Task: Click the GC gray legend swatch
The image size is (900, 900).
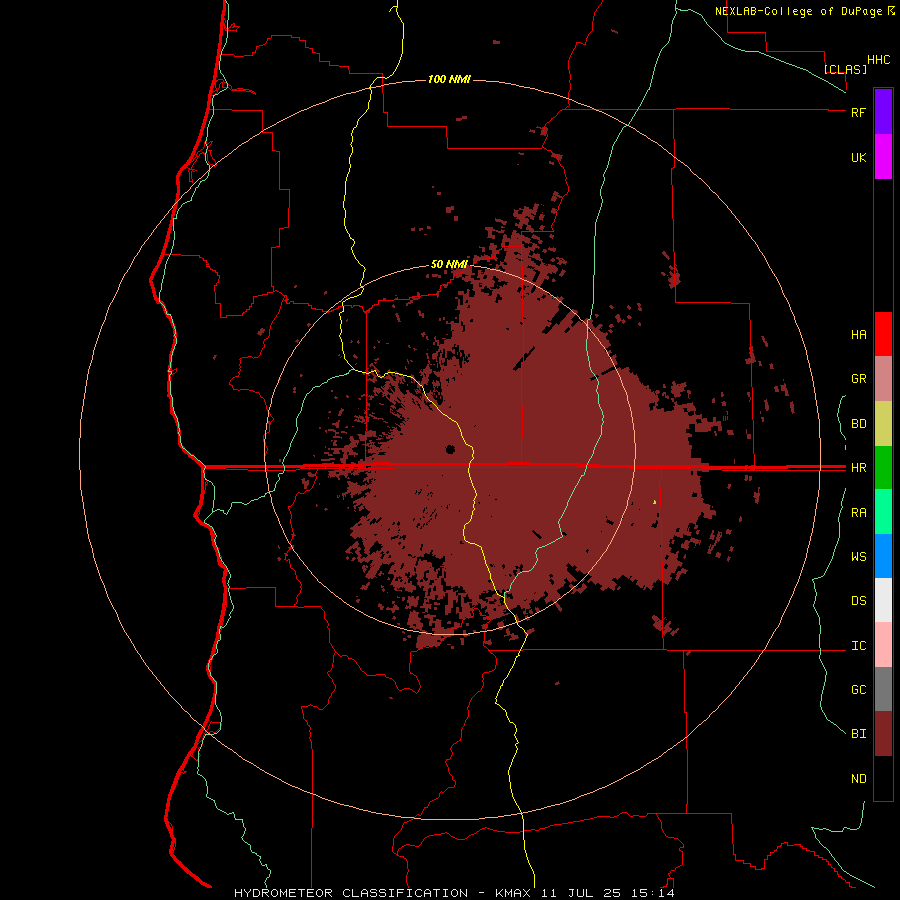Action: click(883, 689)
